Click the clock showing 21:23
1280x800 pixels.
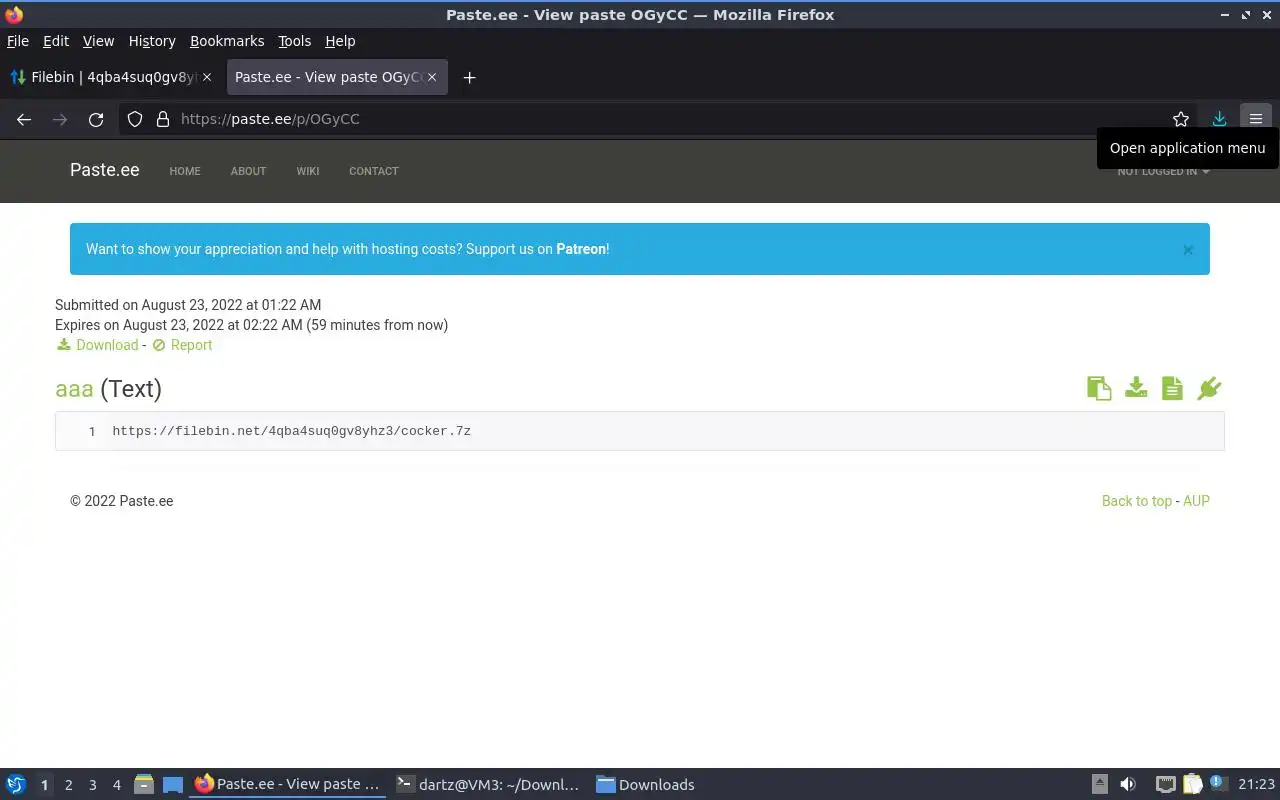1256,785
